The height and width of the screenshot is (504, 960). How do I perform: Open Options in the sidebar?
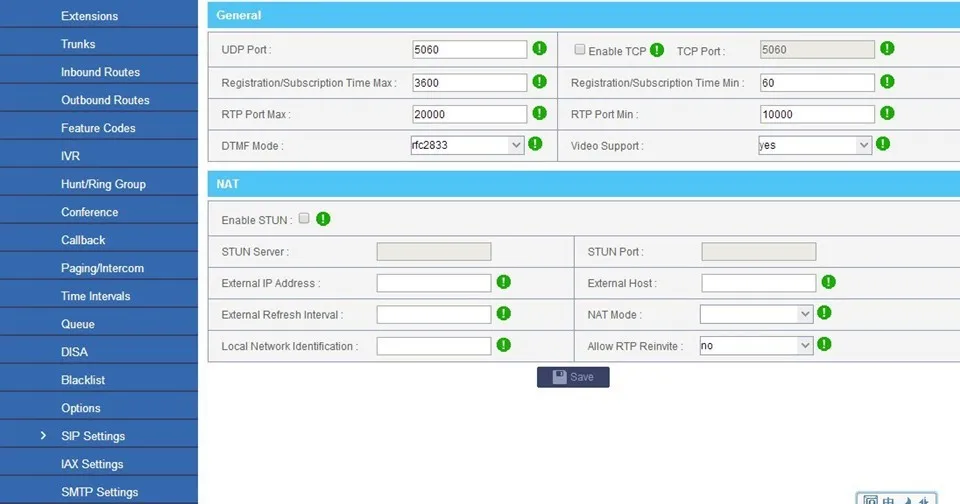(81, 408)
